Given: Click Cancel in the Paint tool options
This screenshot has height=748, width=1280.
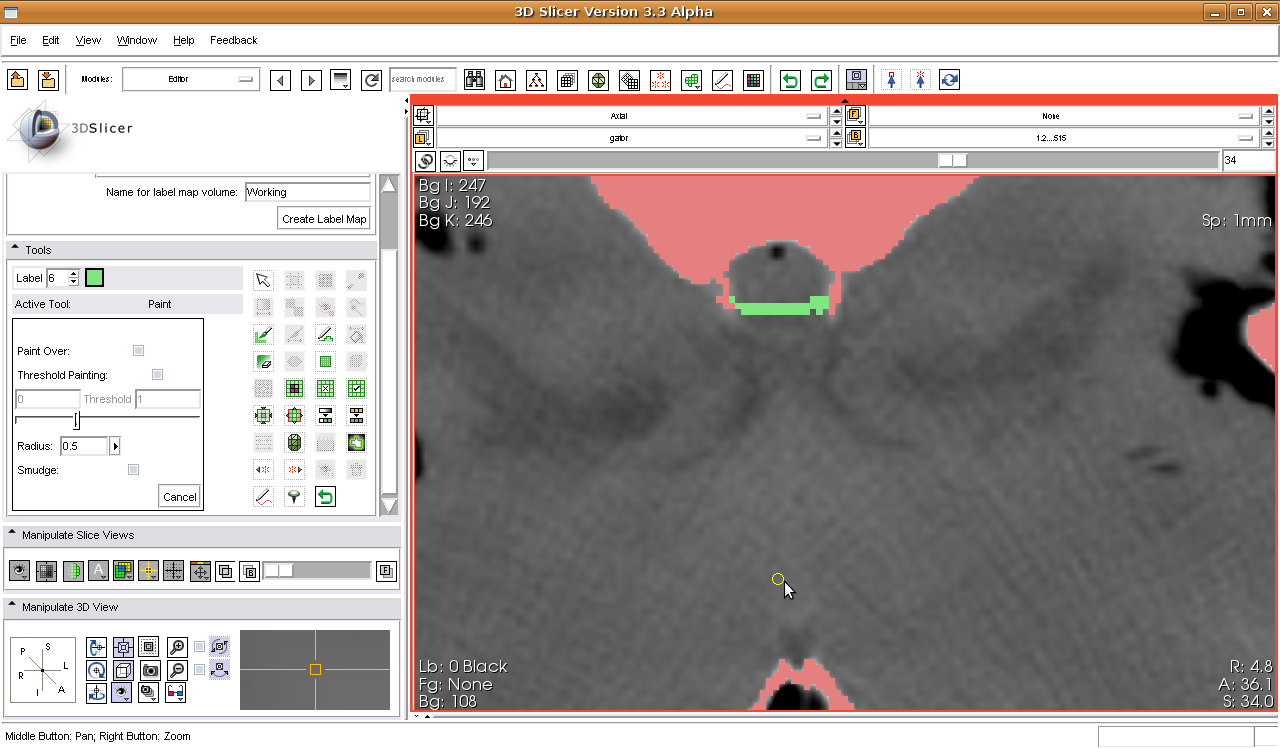Looking at the screenshot, I should (180, 496).
